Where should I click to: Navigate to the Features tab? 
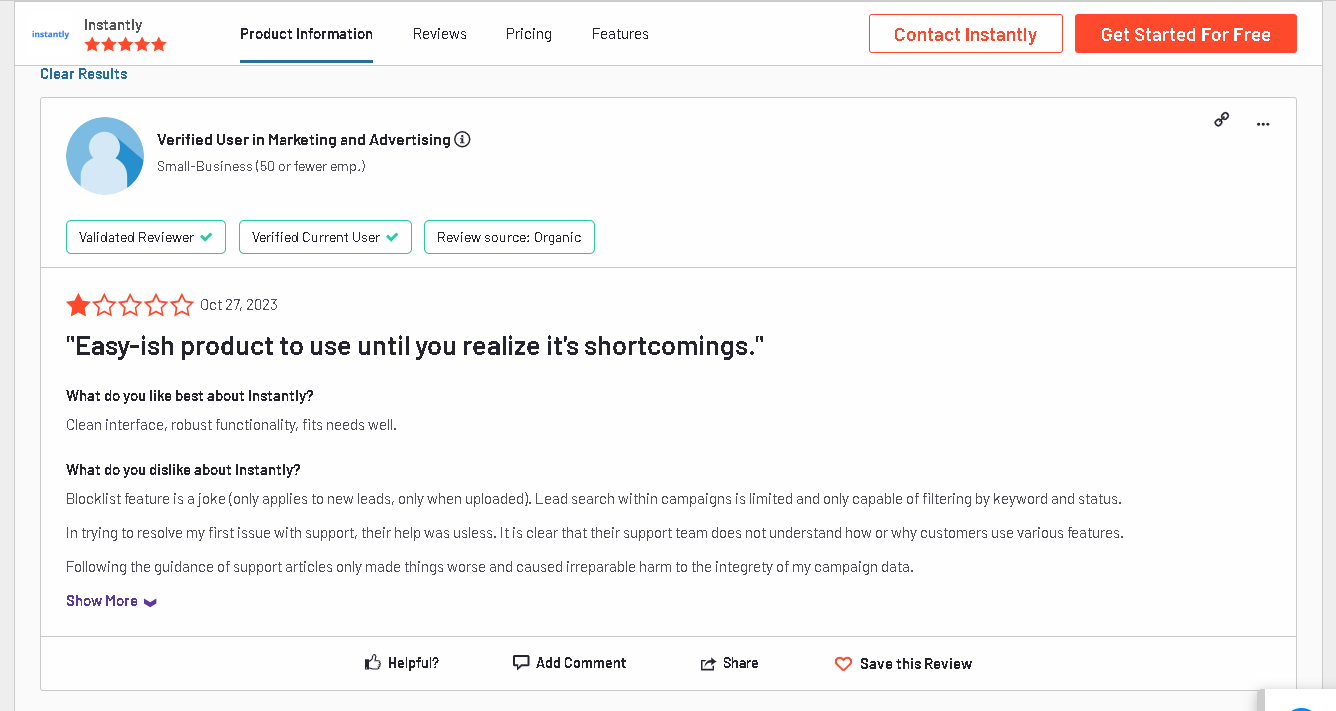[620, 33]
